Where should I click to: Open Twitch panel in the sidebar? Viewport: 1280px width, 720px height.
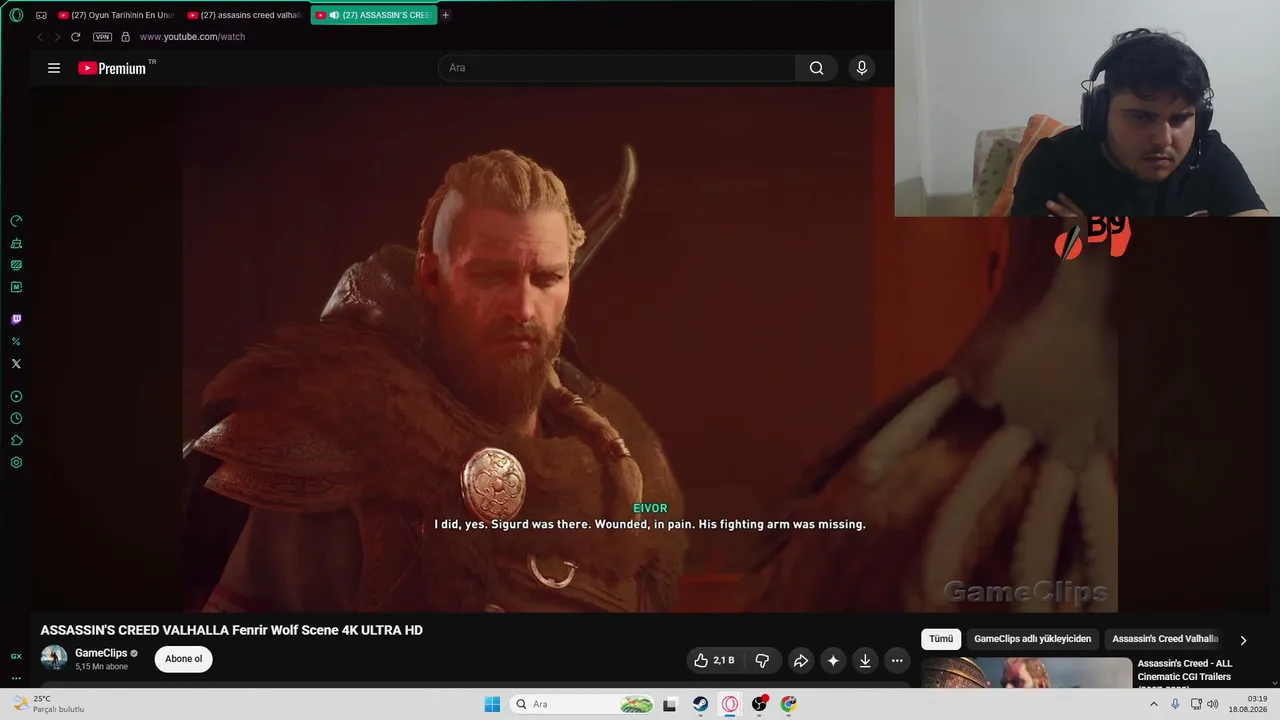tap(16, 320)
